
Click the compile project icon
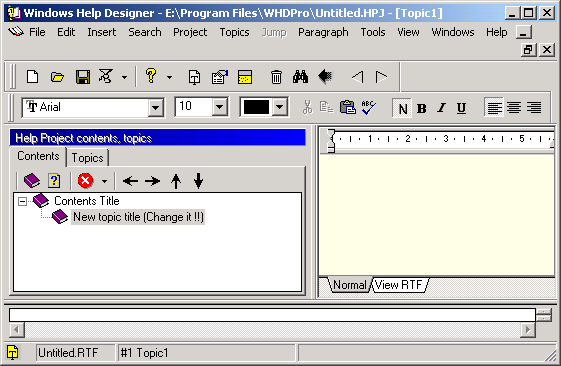tap(106, 76)
